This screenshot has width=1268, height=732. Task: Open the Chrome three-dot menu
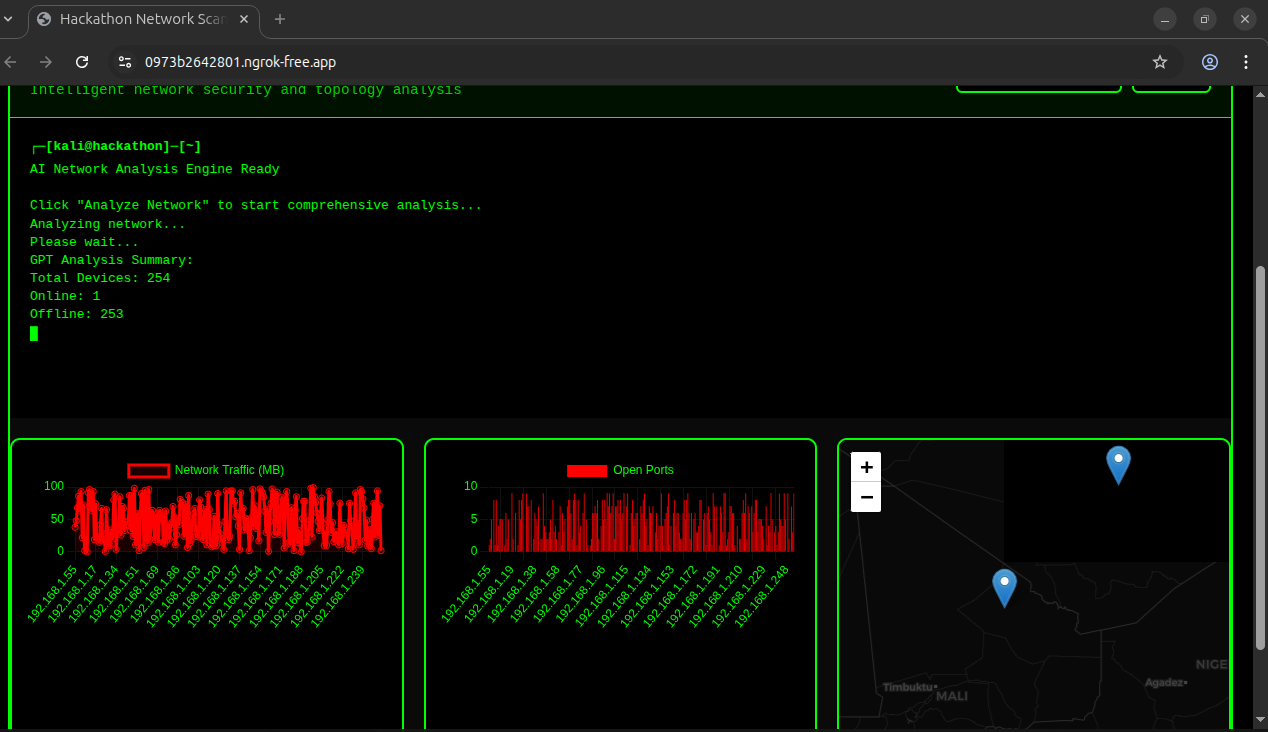click(x=1245, y=62)
